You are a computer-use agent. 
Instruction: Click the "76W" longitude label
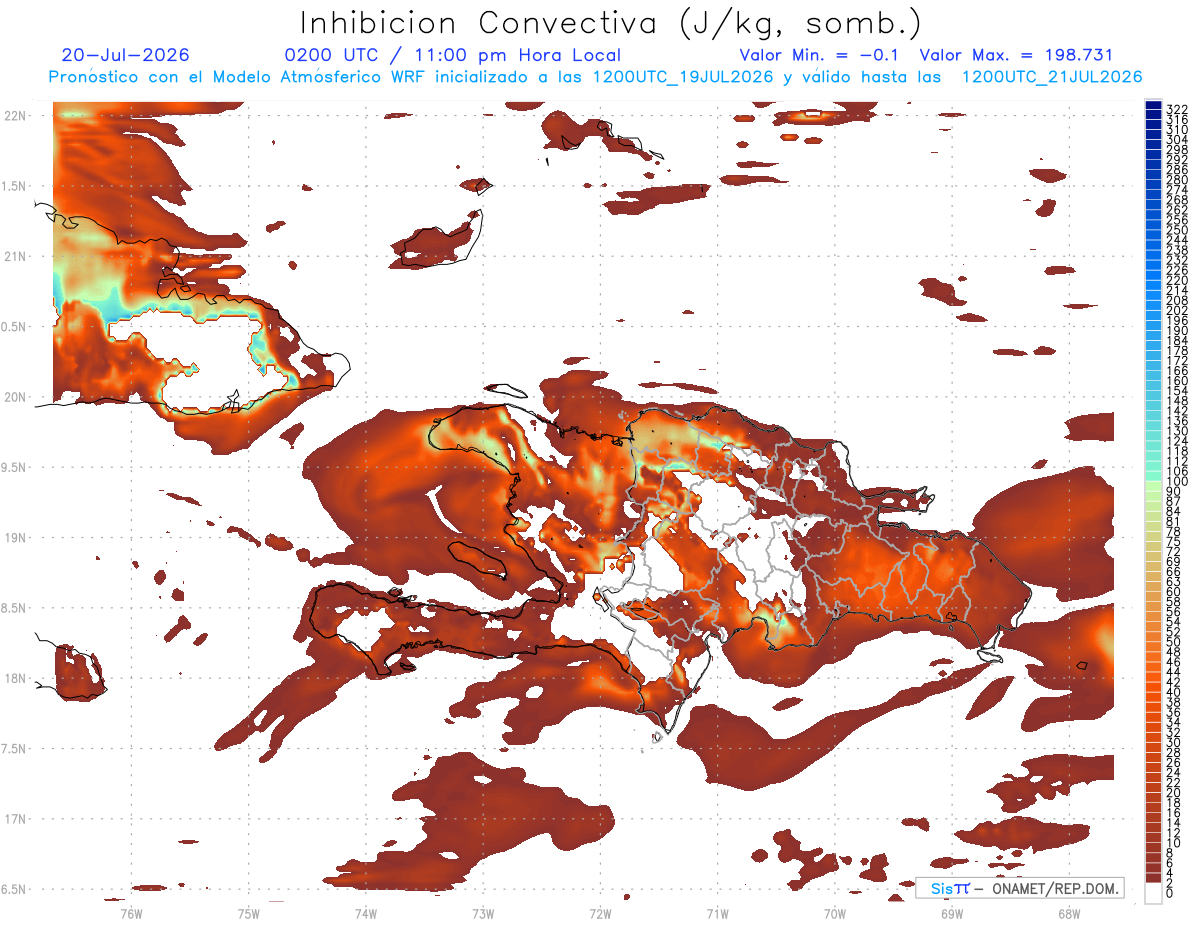(131, 913)
